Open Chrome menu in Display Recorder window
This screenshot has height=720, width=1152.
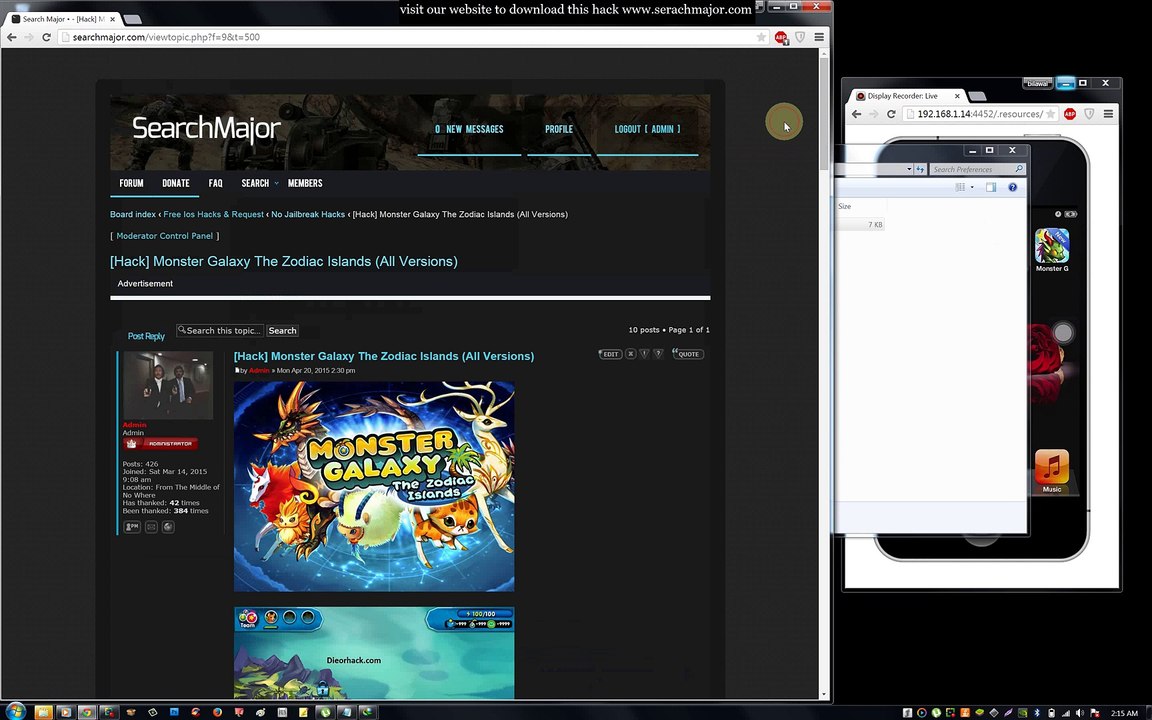pos(1108,114)
